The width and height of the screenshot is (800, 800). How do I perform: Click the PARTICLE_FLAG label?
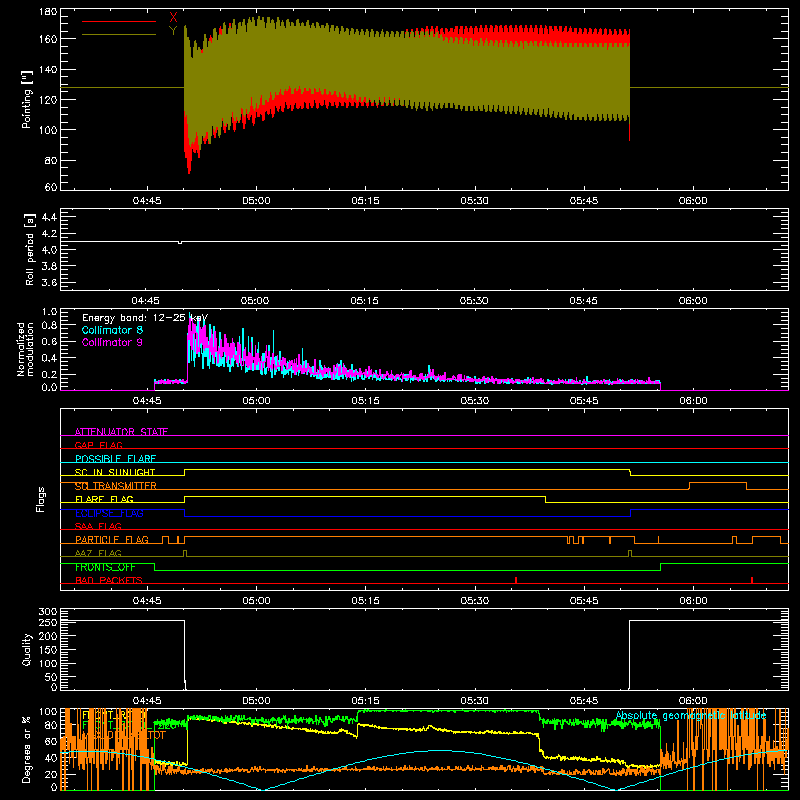112,539
